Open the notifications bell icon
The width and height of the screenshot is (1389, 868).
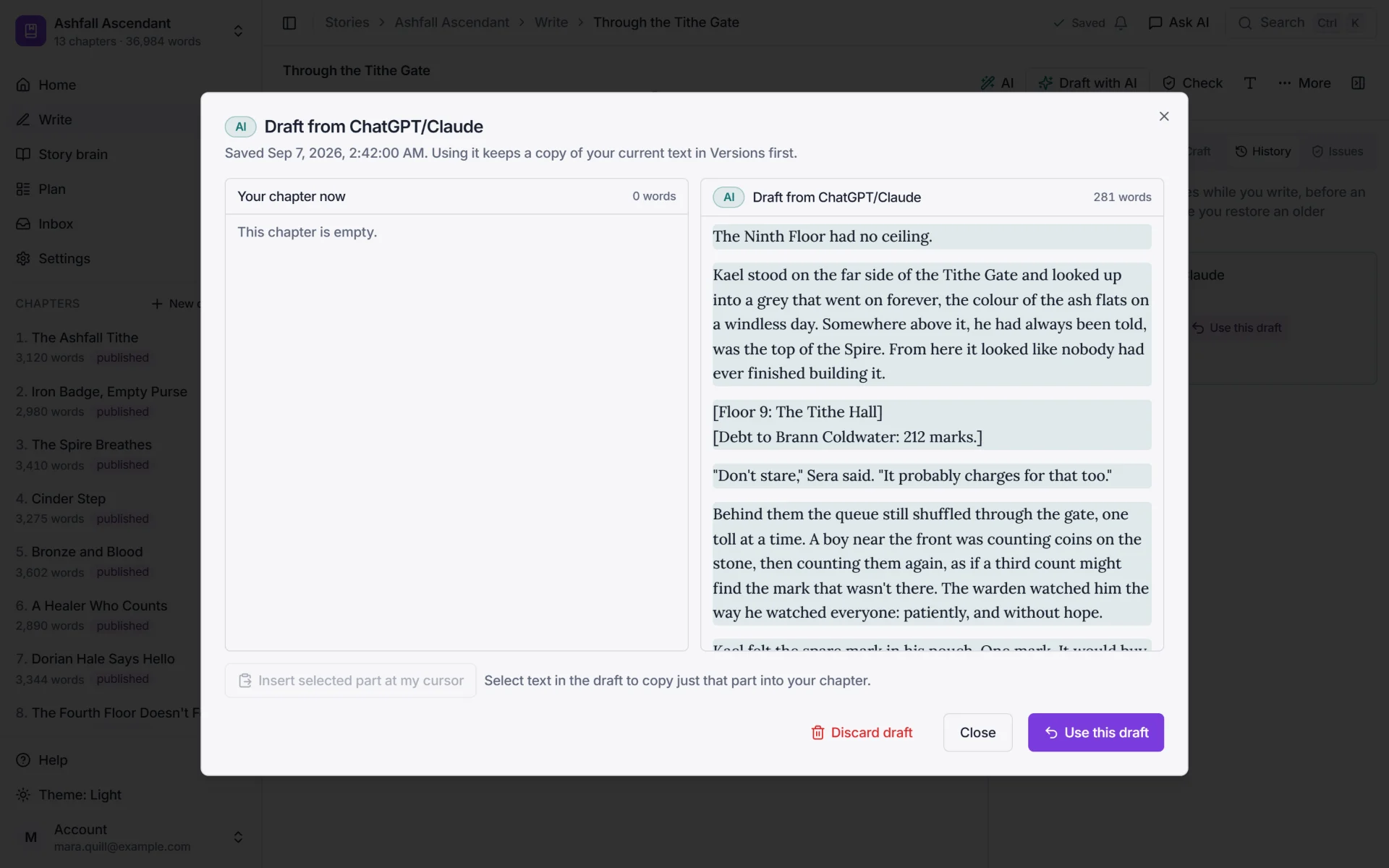tap(1121, 22)
